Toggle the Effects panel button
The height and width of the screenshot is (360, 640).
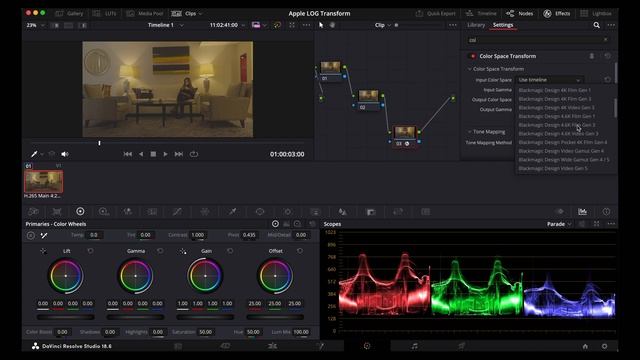click(557, 13)
